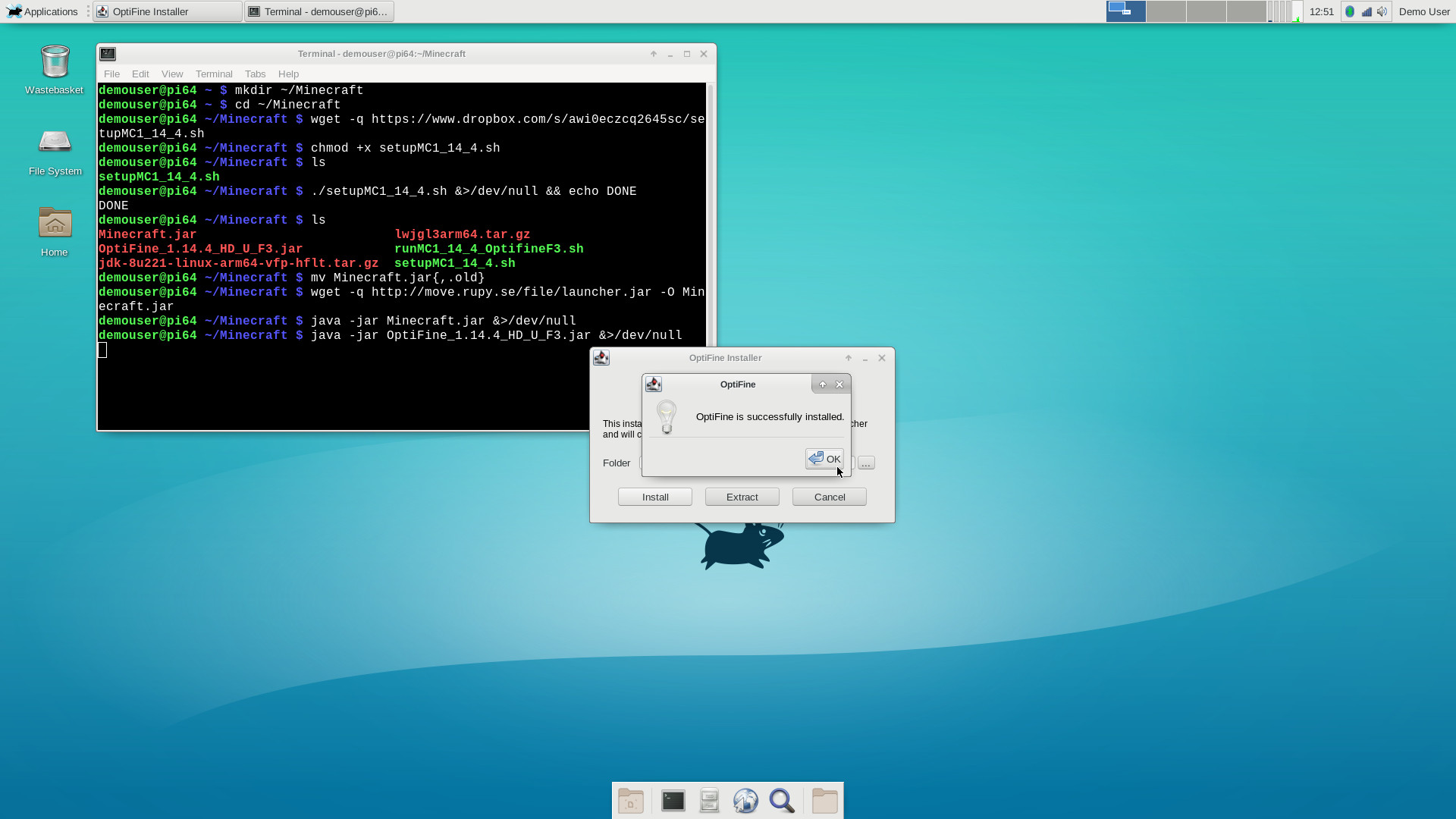Click the volume speaker tray icon
This screenshot has height=819, width=1456.
1382,11
